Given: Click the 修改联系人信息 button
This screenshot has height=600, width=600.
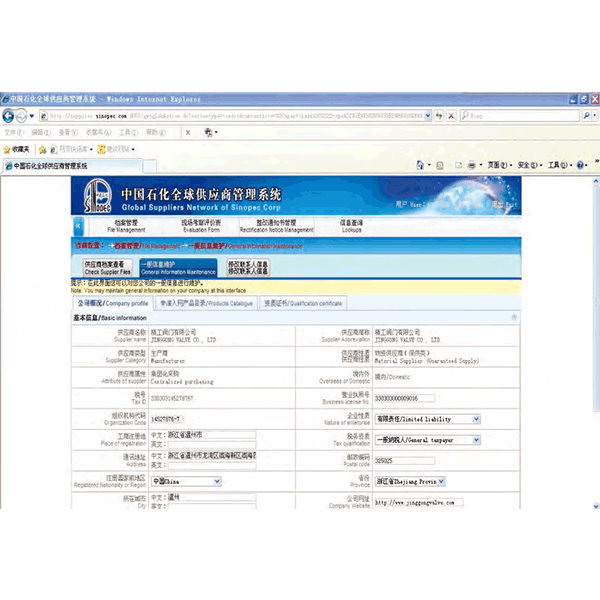Looking at the screenshot, I should [248, 267].
